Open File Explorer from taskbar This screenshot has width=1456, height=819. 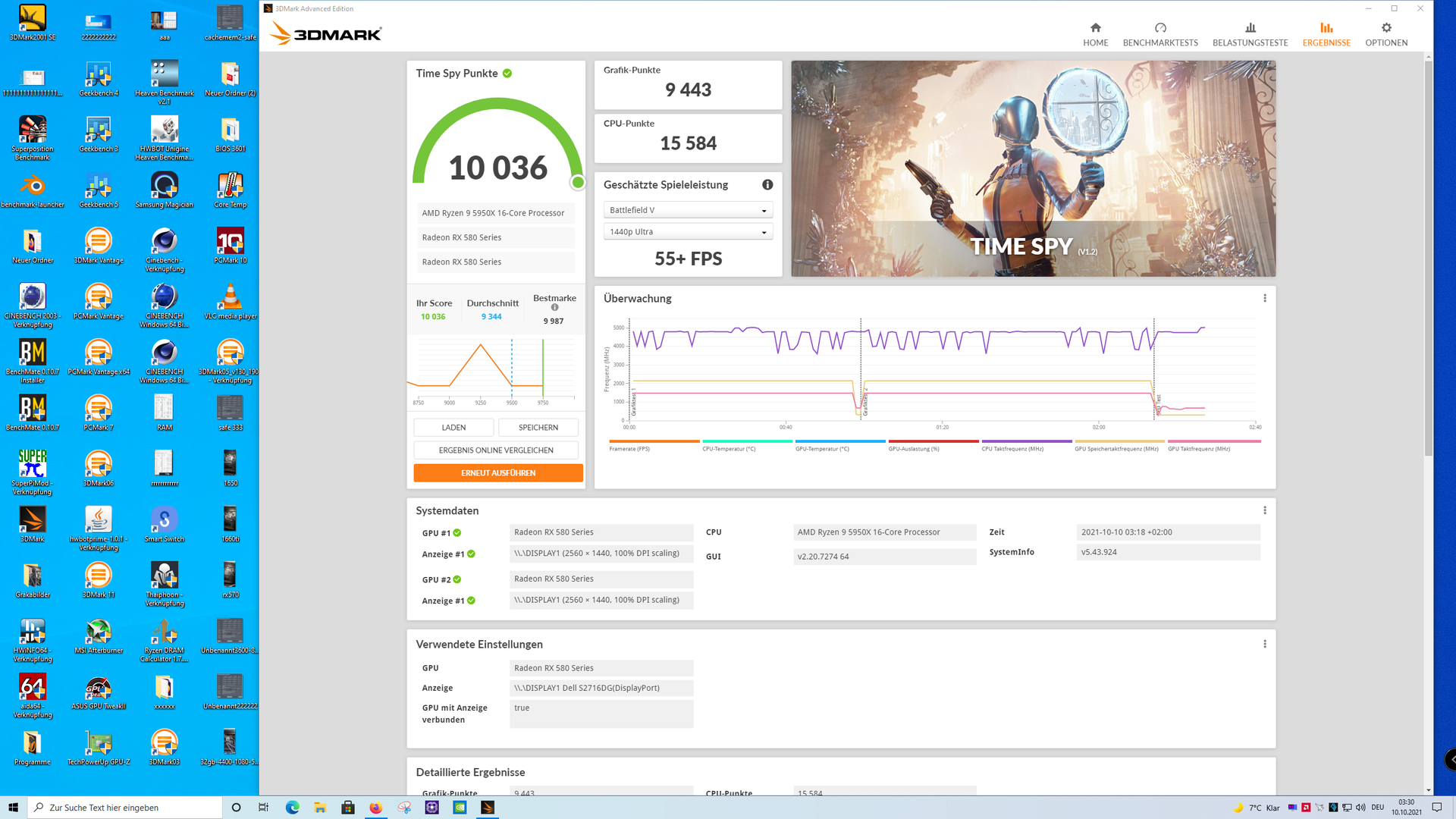[320, 808]
